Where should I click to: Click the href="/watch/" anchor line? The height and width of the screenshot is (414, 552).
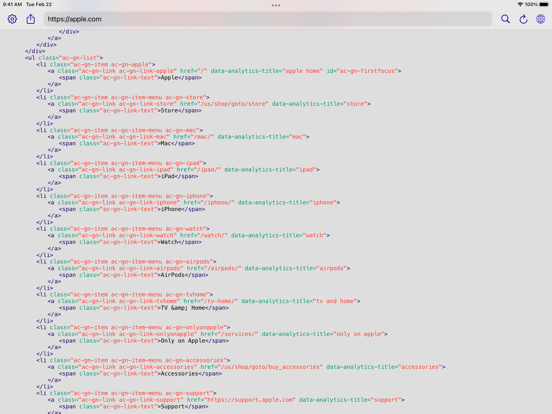coord(189,236)
